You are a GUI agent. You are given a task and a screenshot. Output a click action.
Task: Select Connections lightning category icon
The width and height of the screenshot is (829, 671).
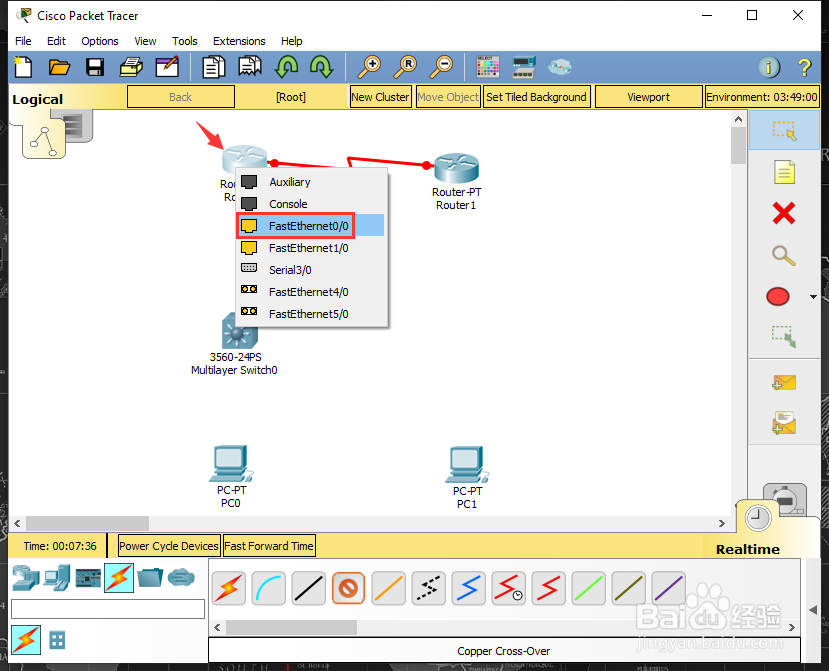tap(119, 577)
